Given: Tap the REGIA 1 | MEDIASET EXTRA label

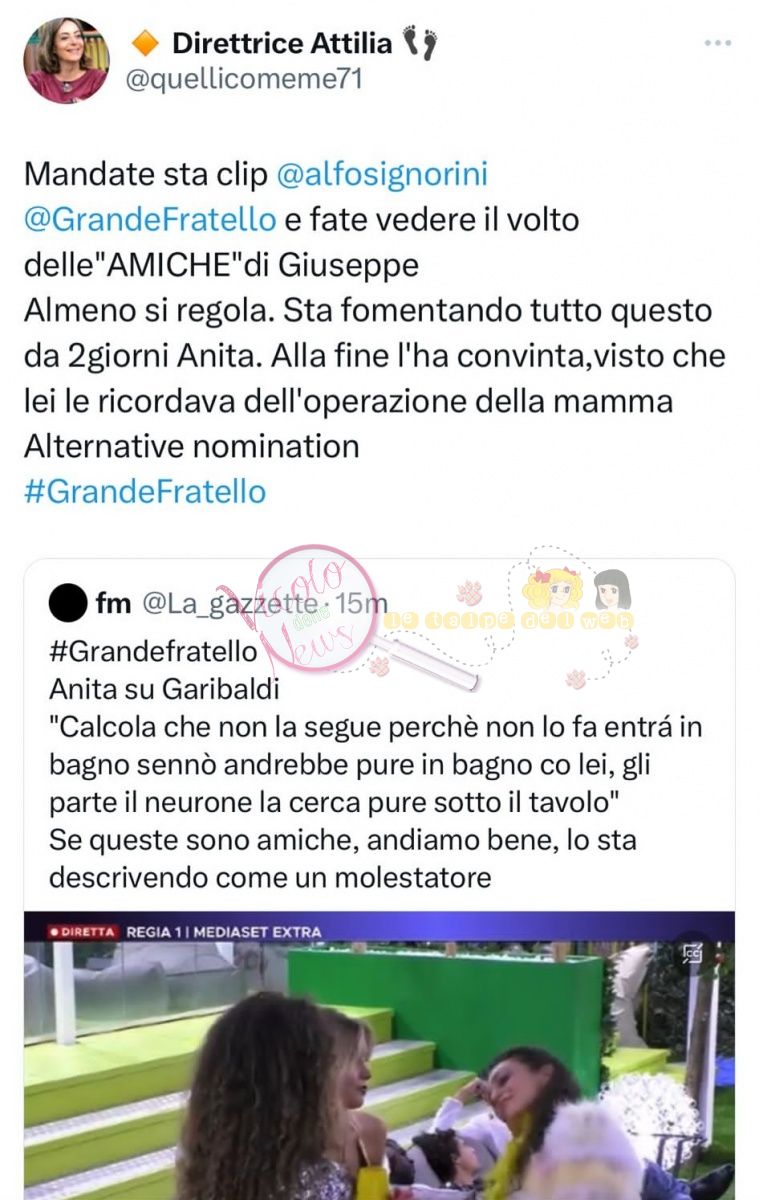Looking at the screenshot, I should click(x=223, y=932).
